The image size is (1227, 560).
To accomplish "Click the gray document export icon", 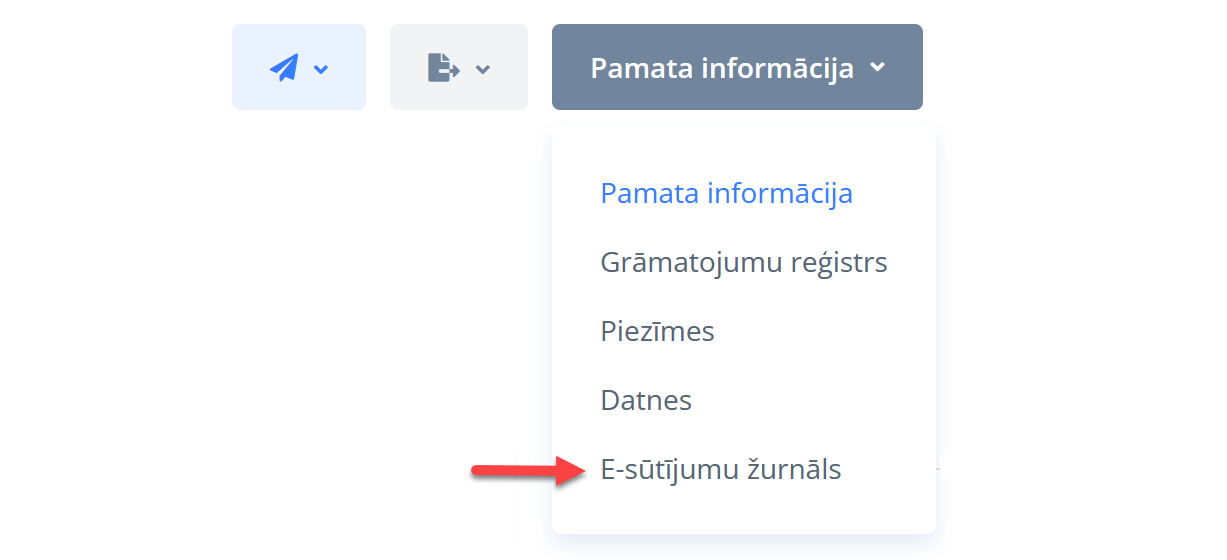I will (x=443, y=68).
